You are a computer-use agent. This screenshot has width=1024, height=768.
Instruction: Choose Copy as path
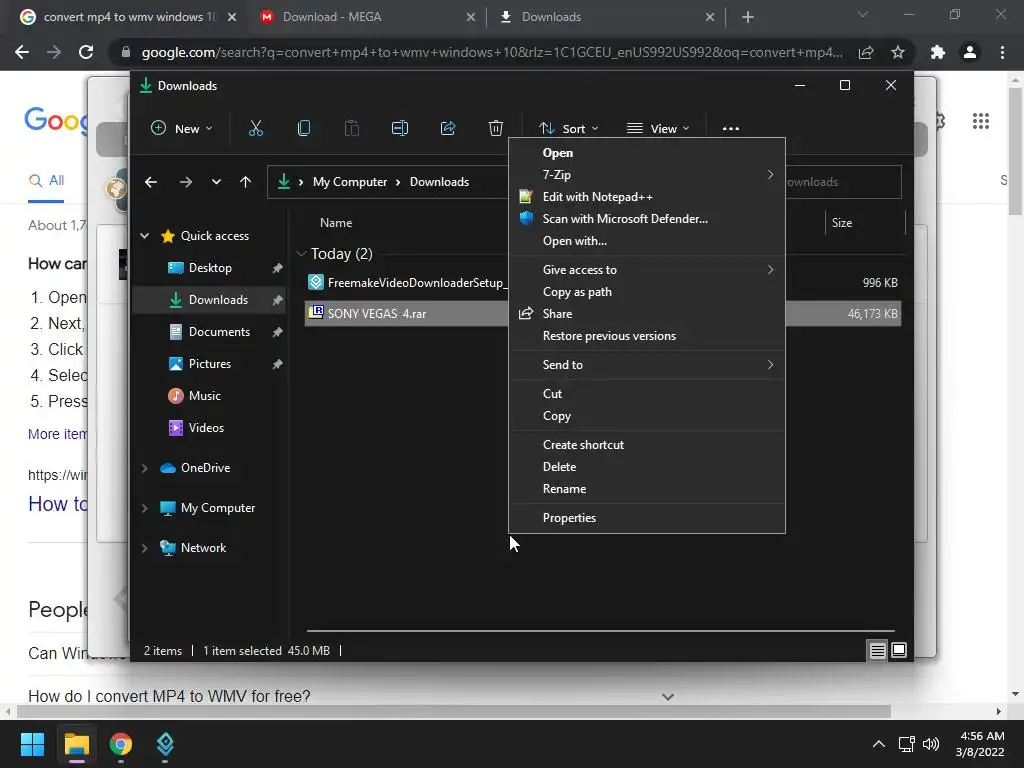point(647,292)
